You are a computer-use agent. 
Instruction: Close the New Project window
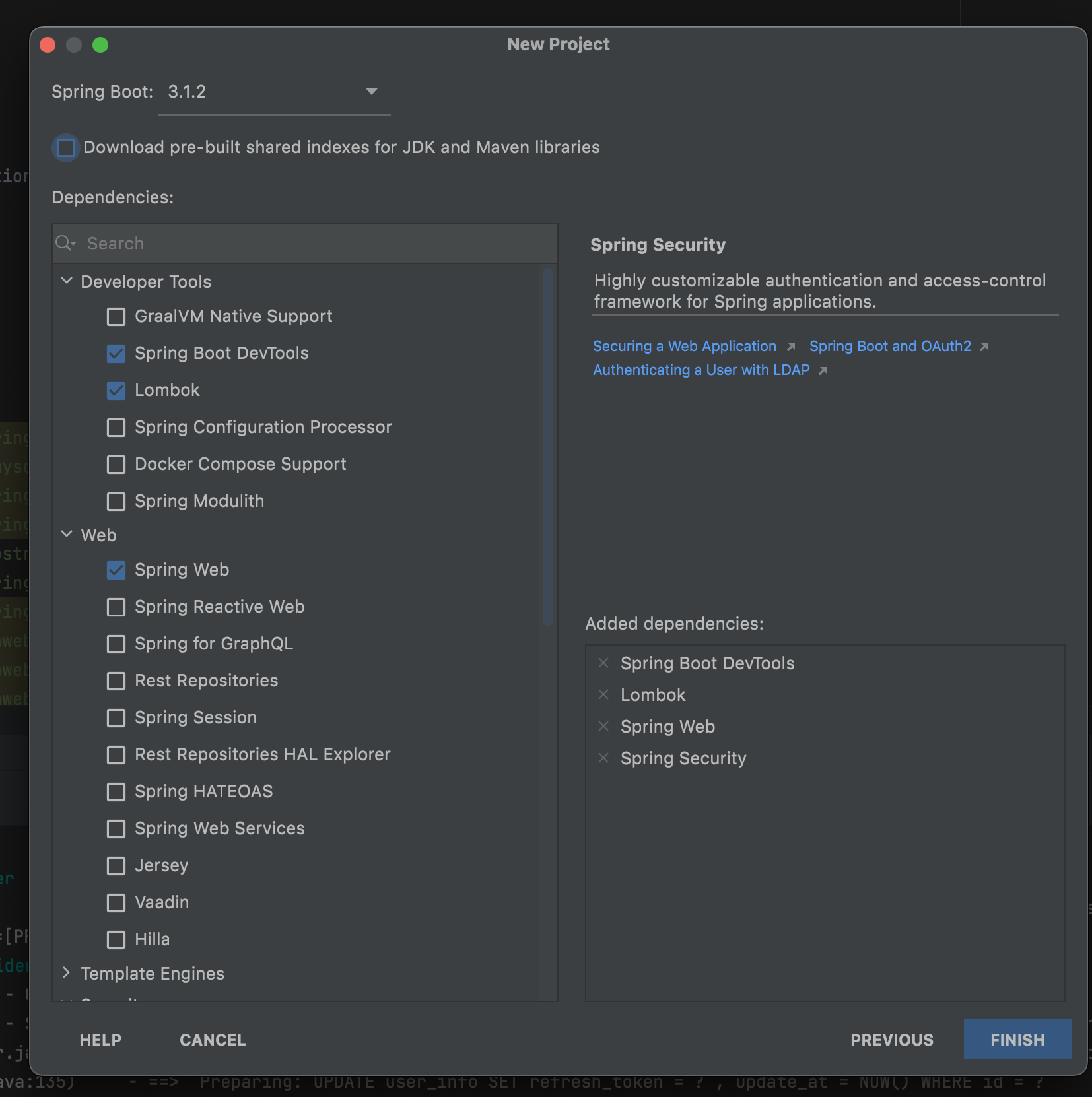coord(48,45)
